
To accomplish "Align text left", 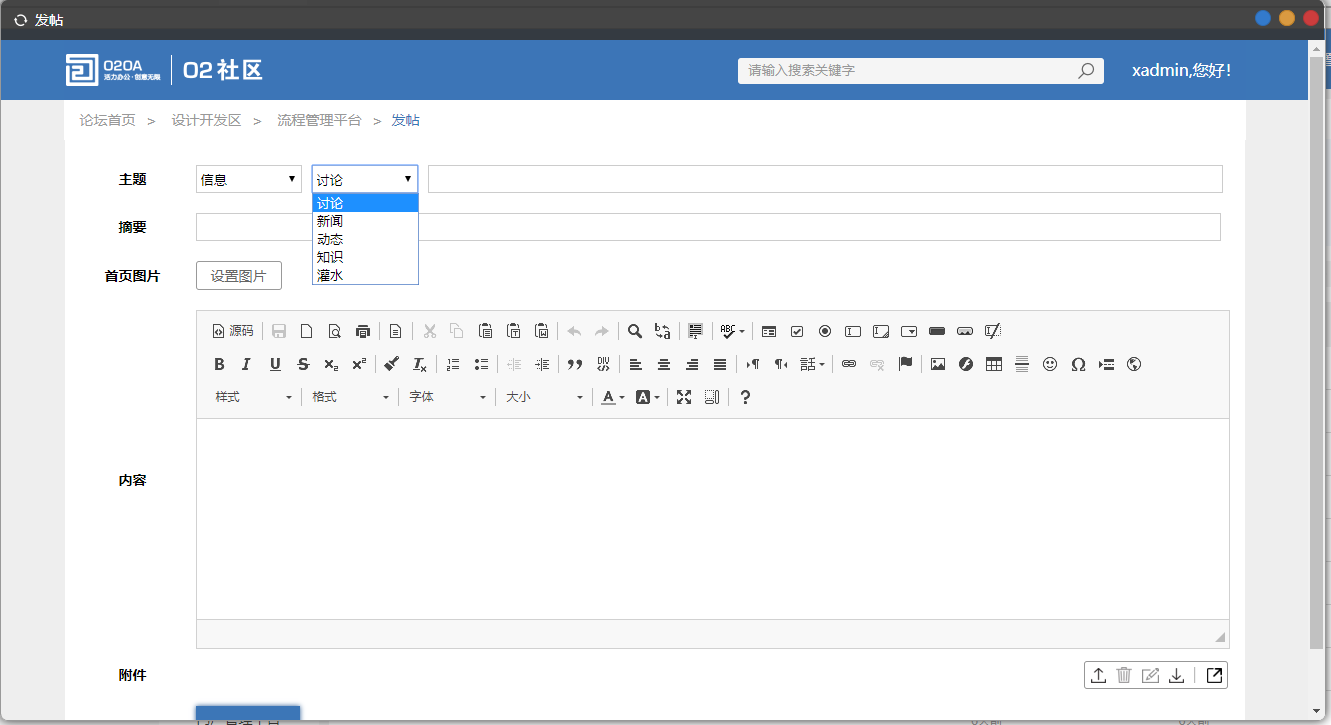I will pyautogui.click(x=636, y=364).
